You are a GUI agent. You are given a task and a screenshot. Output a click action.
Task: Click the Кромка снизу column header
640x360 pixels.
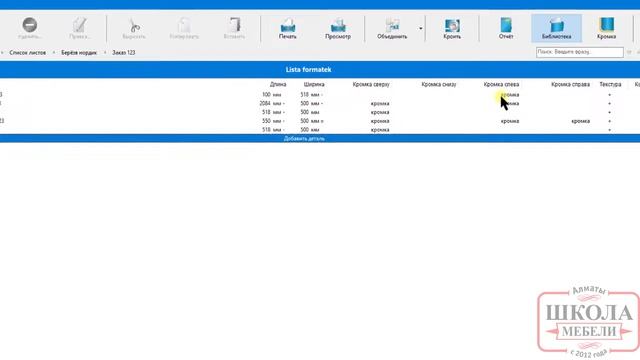(x=439, y=84)
